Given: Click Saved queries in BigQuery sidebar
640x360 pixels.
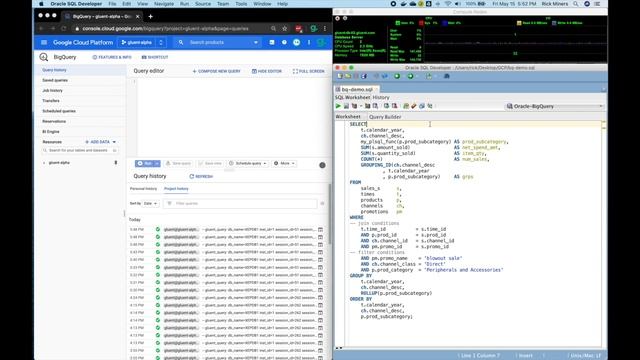Looking at the screenshot, I should [55, 80].
